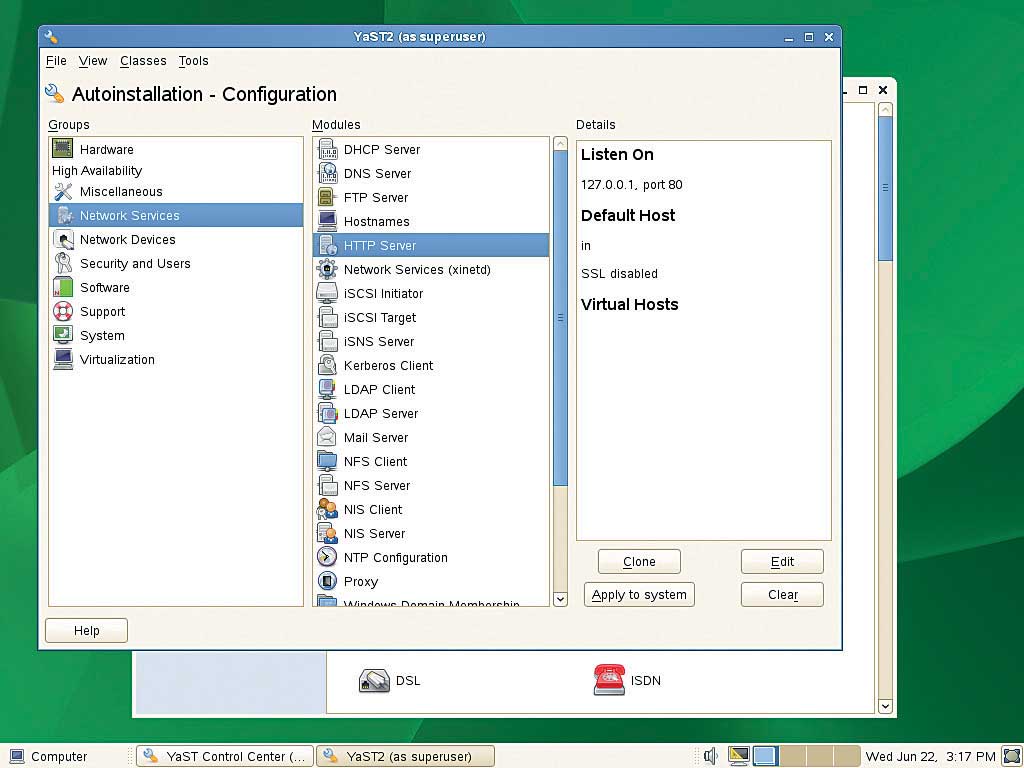Open the Tools menu

click(x=193, y=61)
